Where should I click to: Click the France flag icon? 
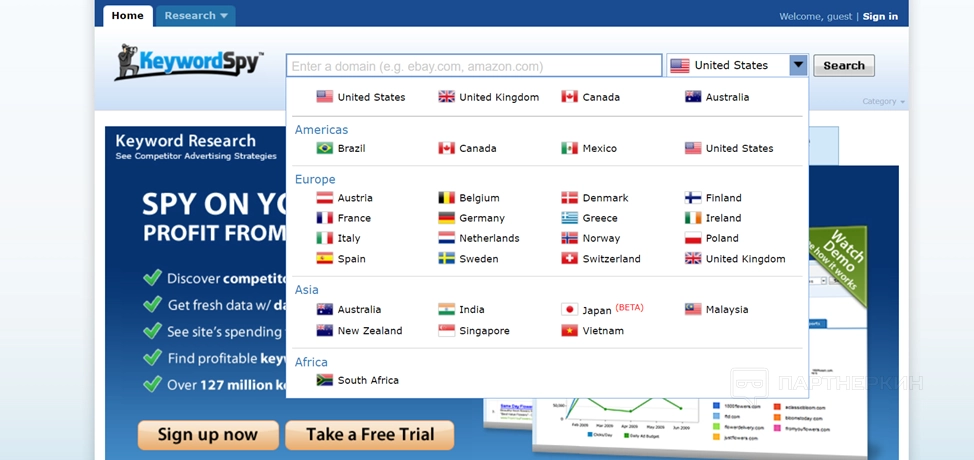(325, 218)
